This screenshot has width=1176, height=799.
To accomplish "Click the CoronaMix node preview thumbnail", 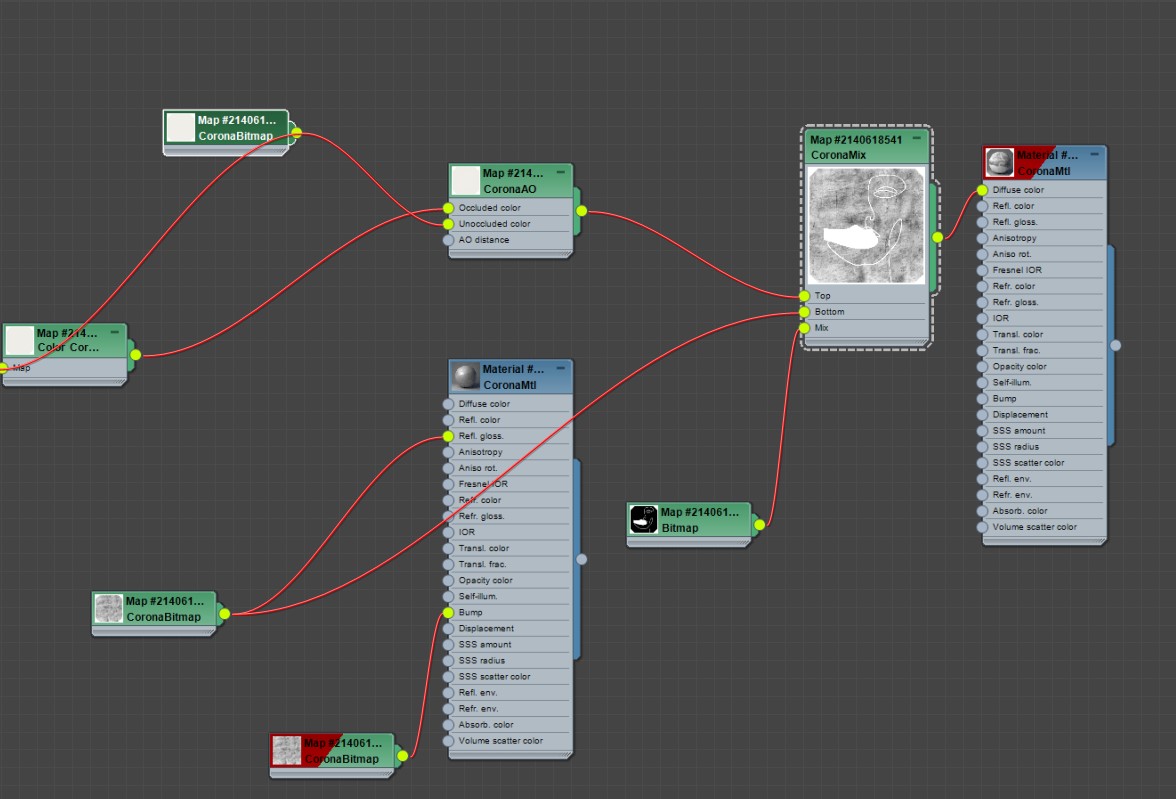I will click(866, 225).
